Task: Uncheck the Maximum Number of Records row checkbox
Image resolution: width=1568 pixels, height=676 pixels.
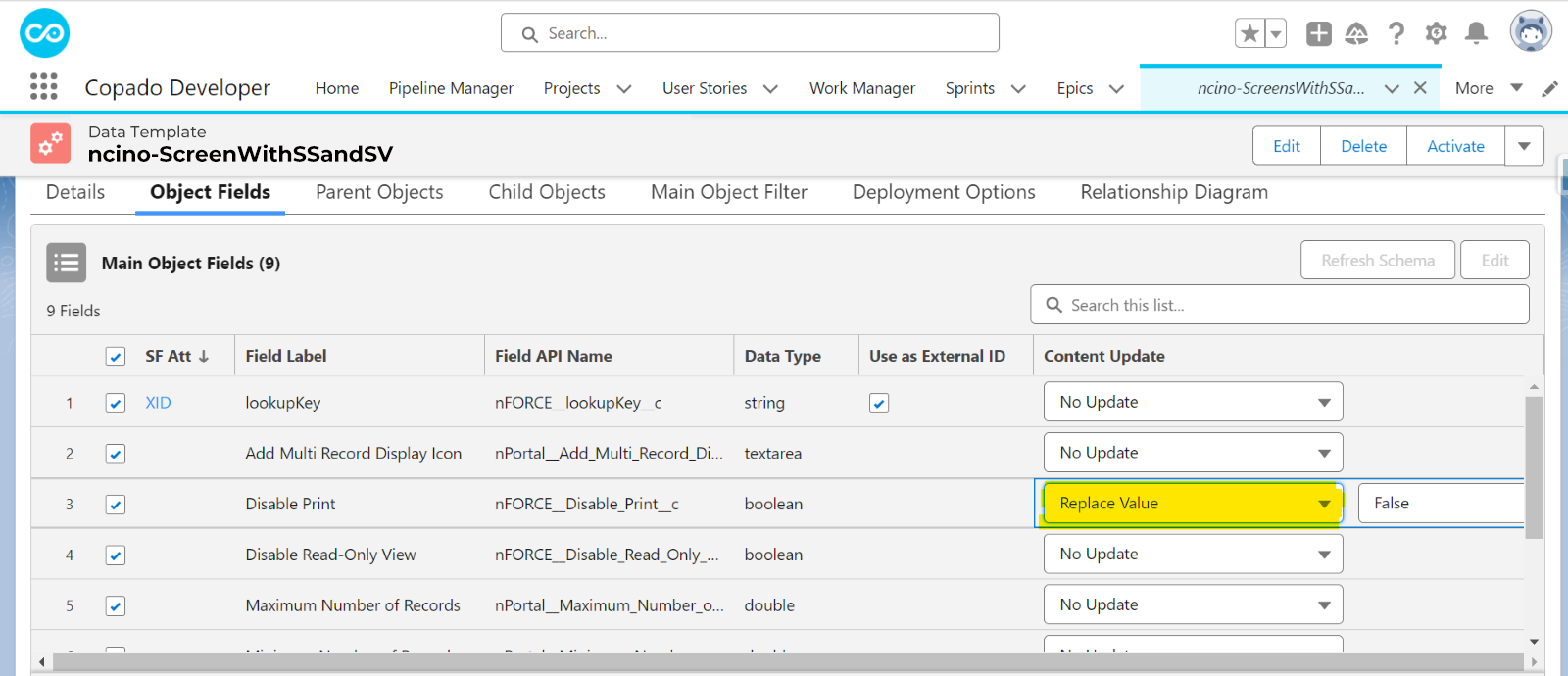Action: tap(116, 606)
